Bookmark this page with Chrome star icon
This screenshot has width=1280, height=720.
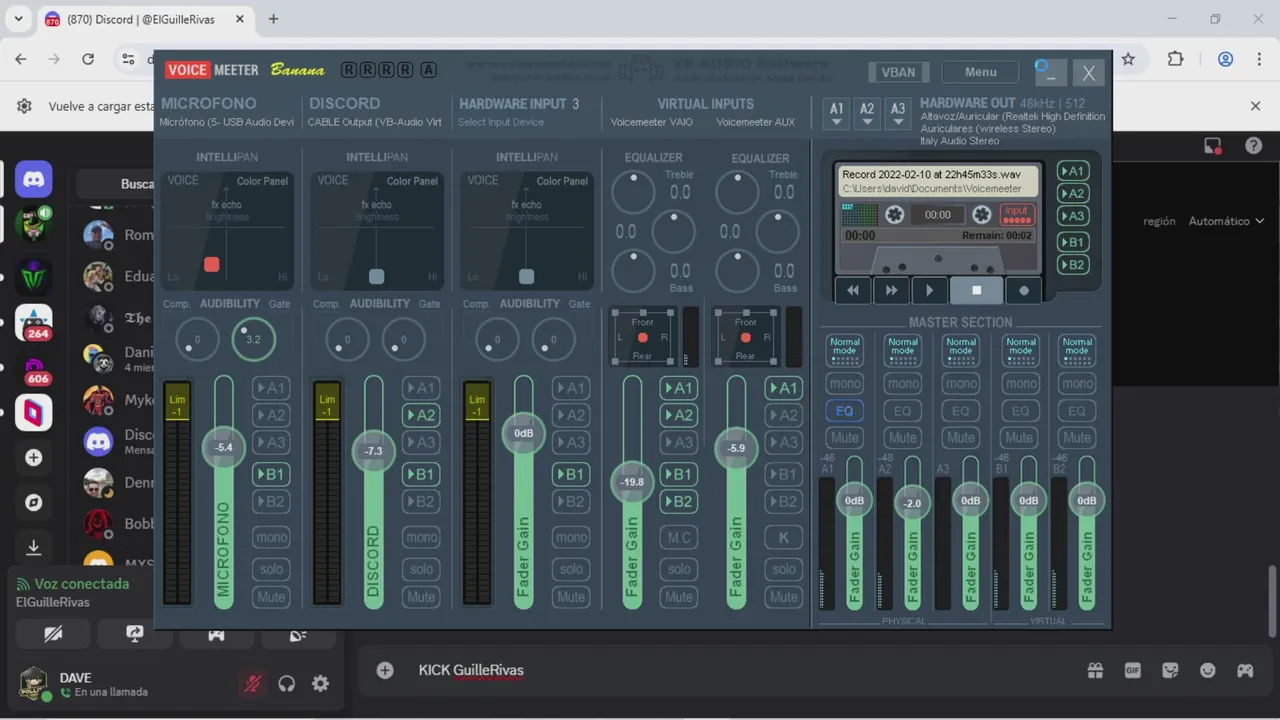(1128, 59)
